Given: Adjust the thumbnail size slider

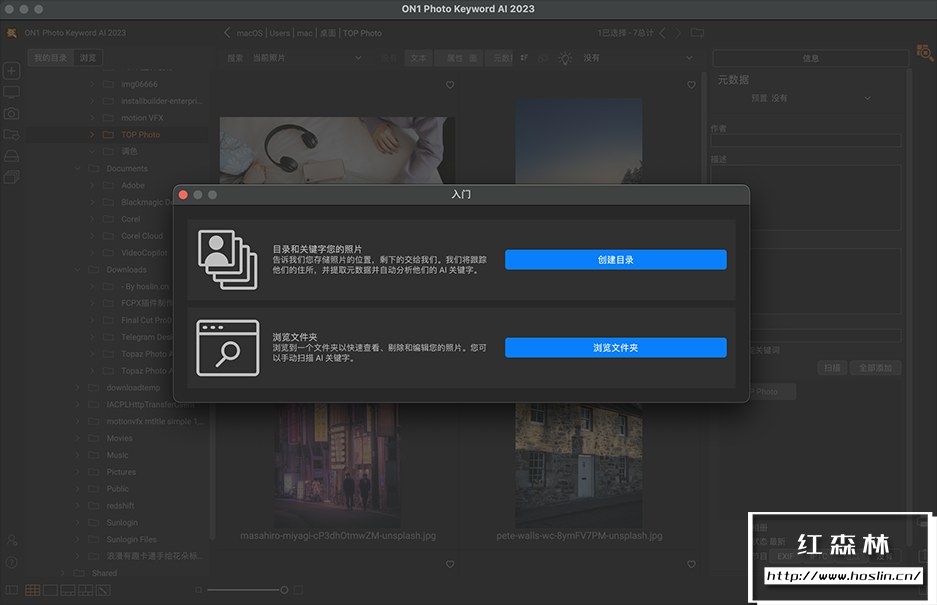Looking at the screenshot, I should click(x=284, y=590).
